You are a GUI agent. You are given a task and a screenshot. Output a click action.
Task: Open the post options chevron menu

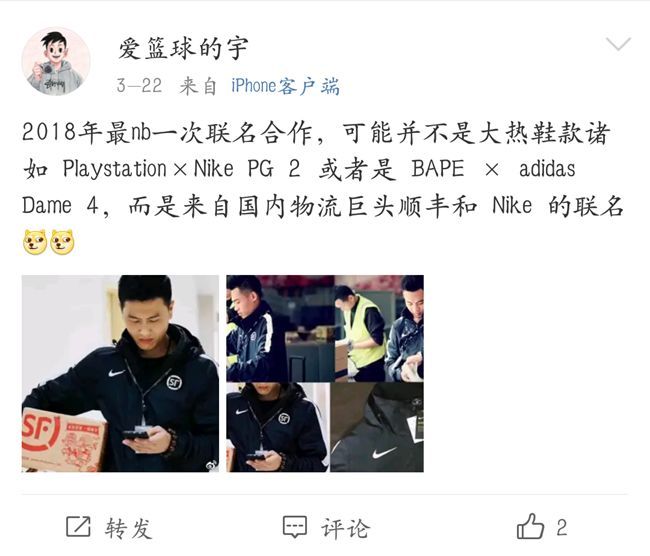click(618, 44)
